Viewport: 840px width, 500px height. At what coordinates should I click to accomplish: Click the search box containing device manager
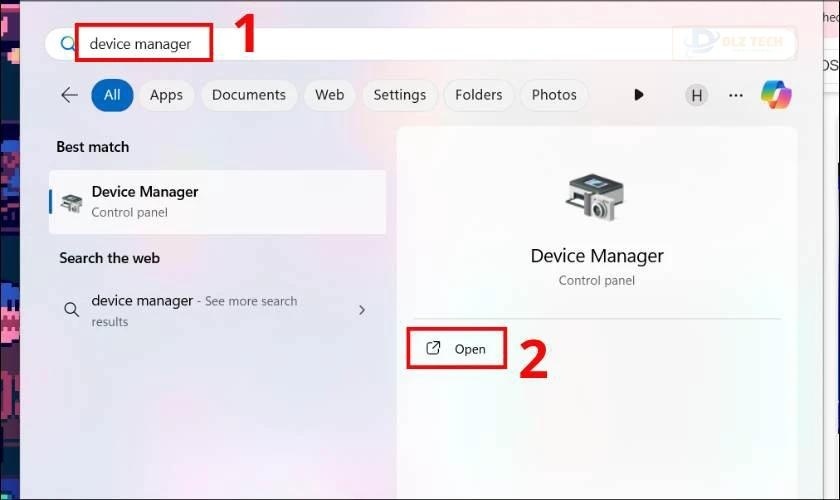pos(421,43)
